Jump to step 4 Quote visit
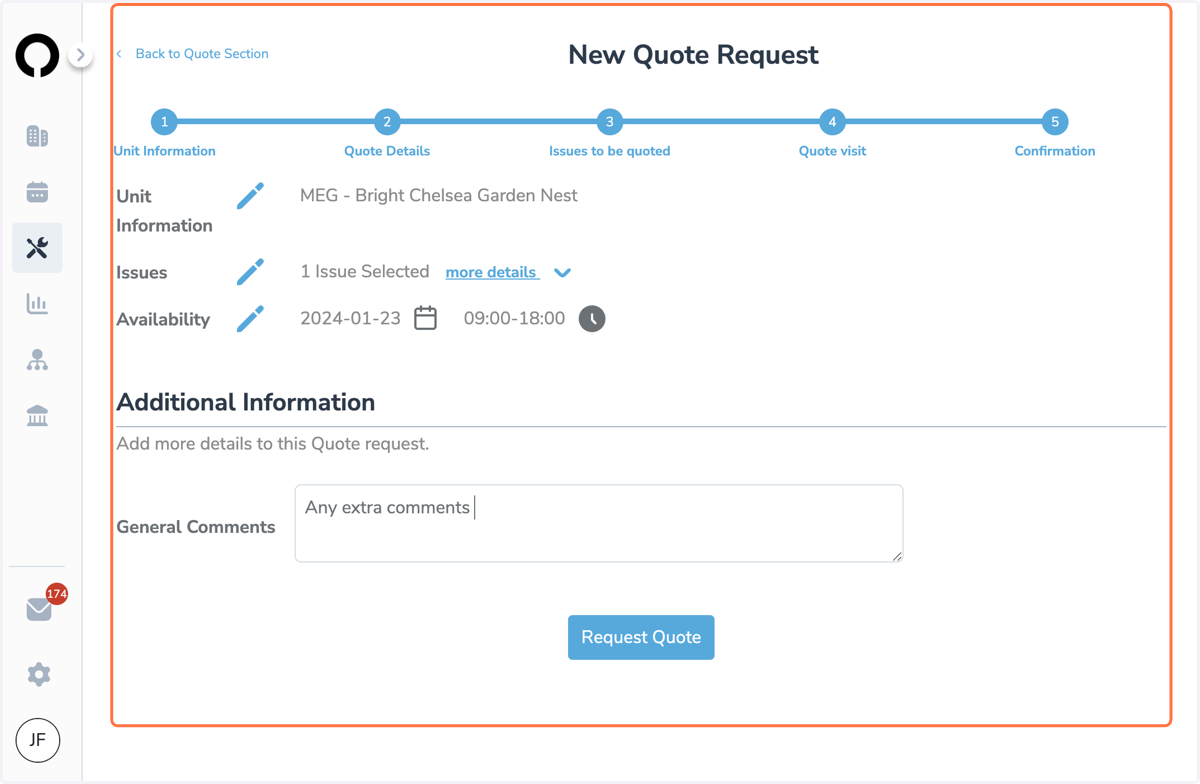Image resolution: width=1200 pixels, height=784 pixels. click(832, 122)
